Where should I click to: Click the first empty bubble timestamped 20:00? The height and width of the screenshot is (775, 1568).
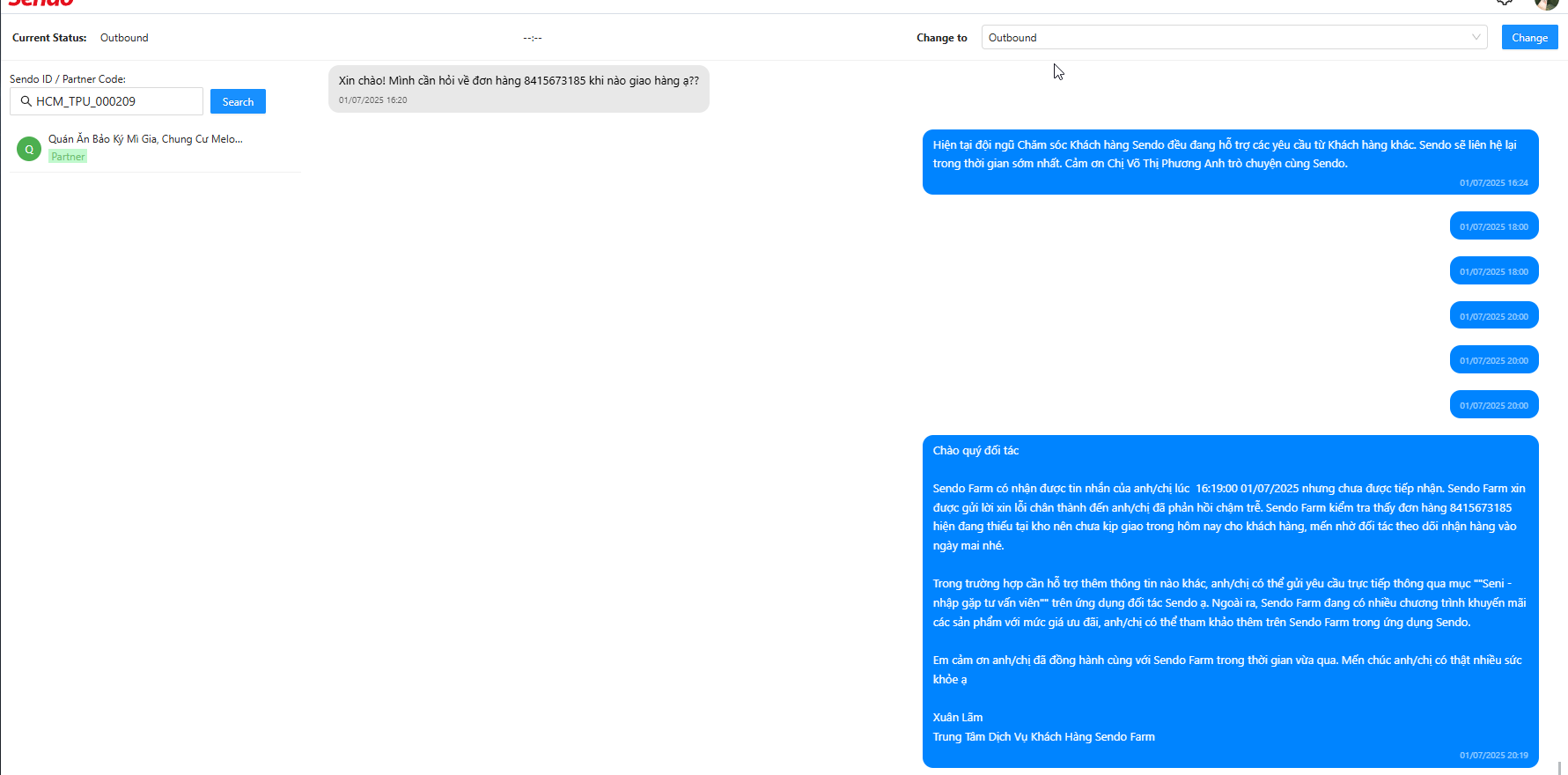[1494, 315]
